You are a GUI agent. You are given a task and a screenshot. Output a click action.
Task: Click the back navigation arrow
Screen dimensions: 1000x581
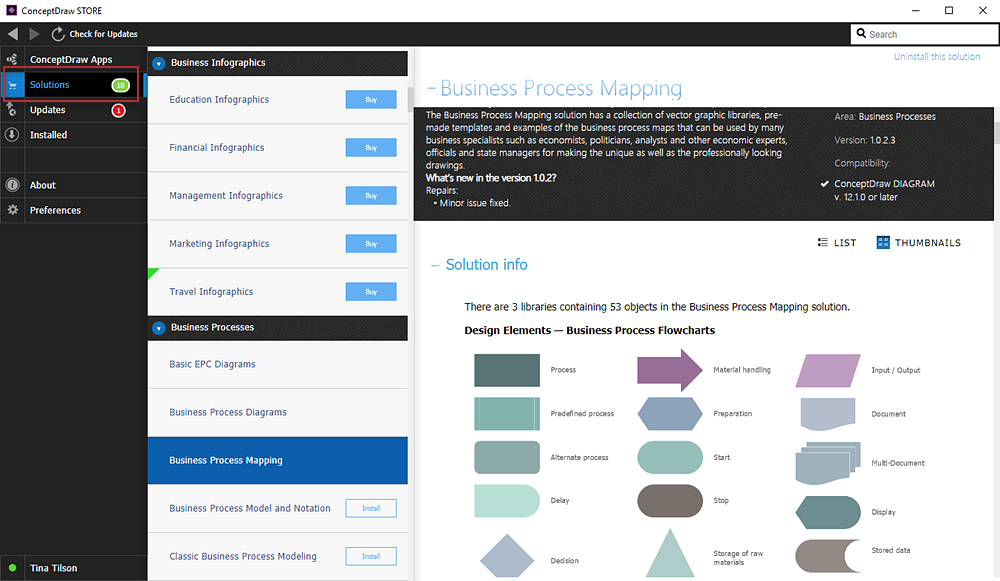tap(13, 34)
